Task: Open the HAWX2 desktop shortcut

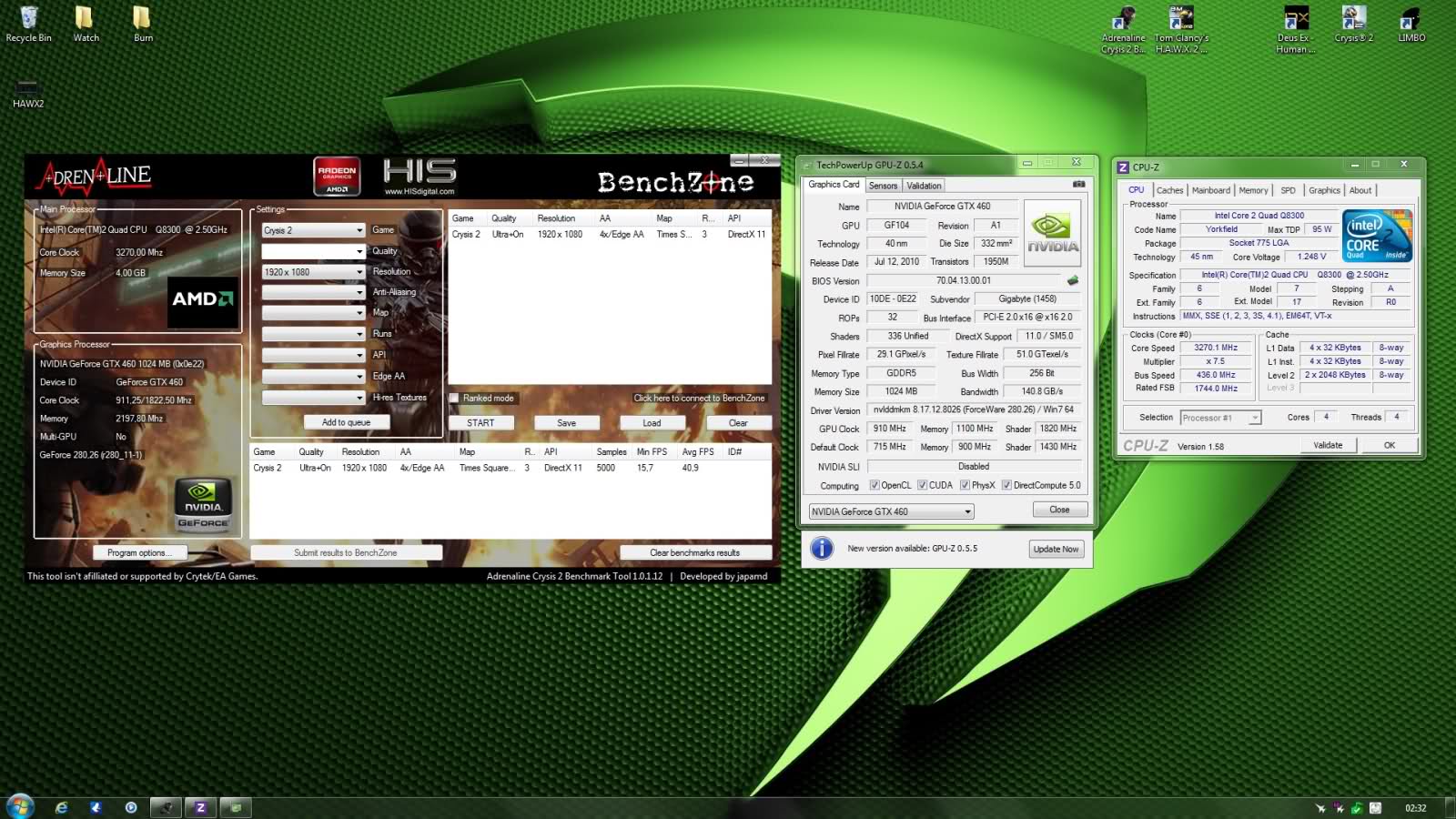Action: (27, 93)
